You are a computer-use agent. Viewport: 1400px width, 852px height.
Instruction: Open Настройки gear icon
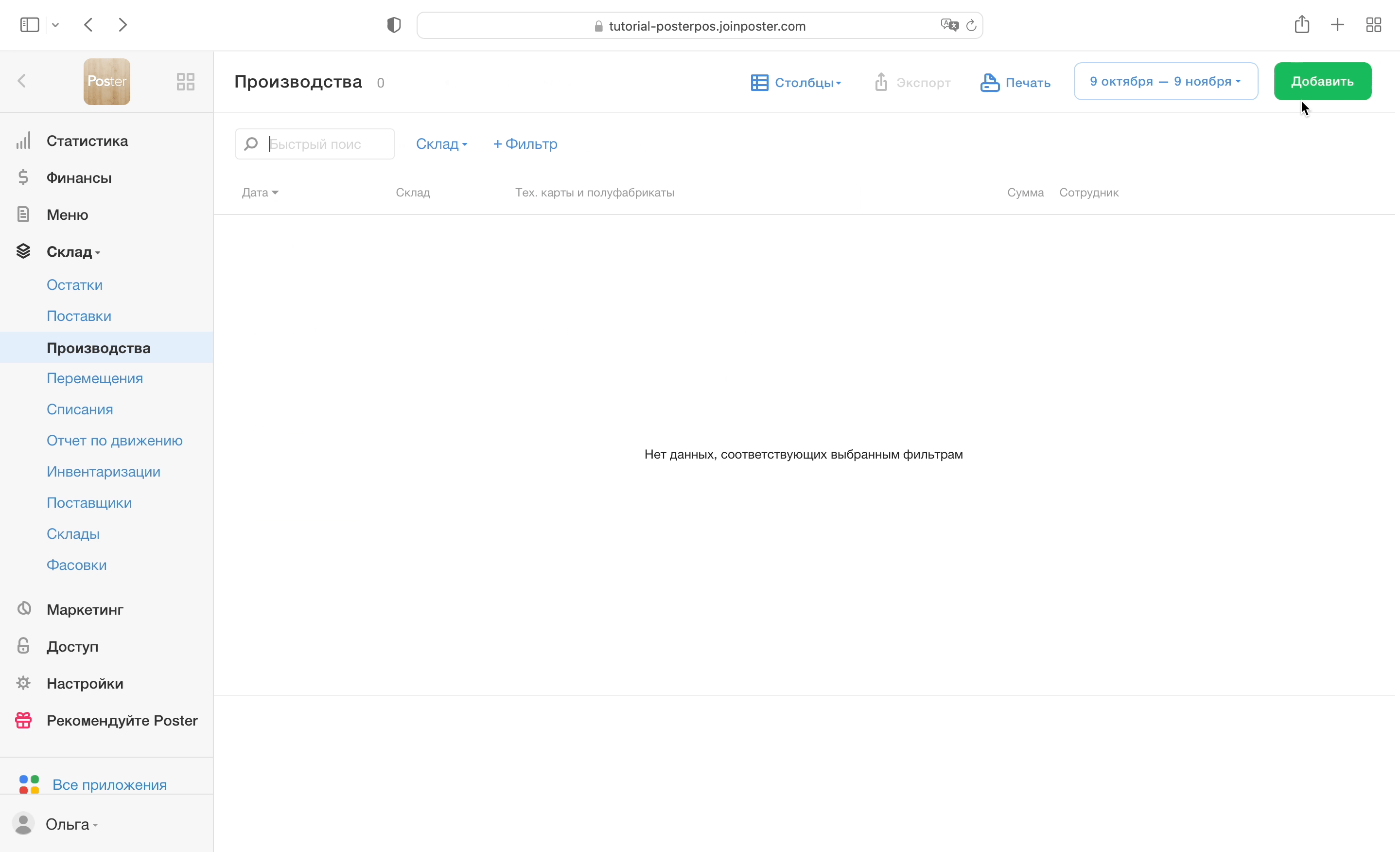23,683
